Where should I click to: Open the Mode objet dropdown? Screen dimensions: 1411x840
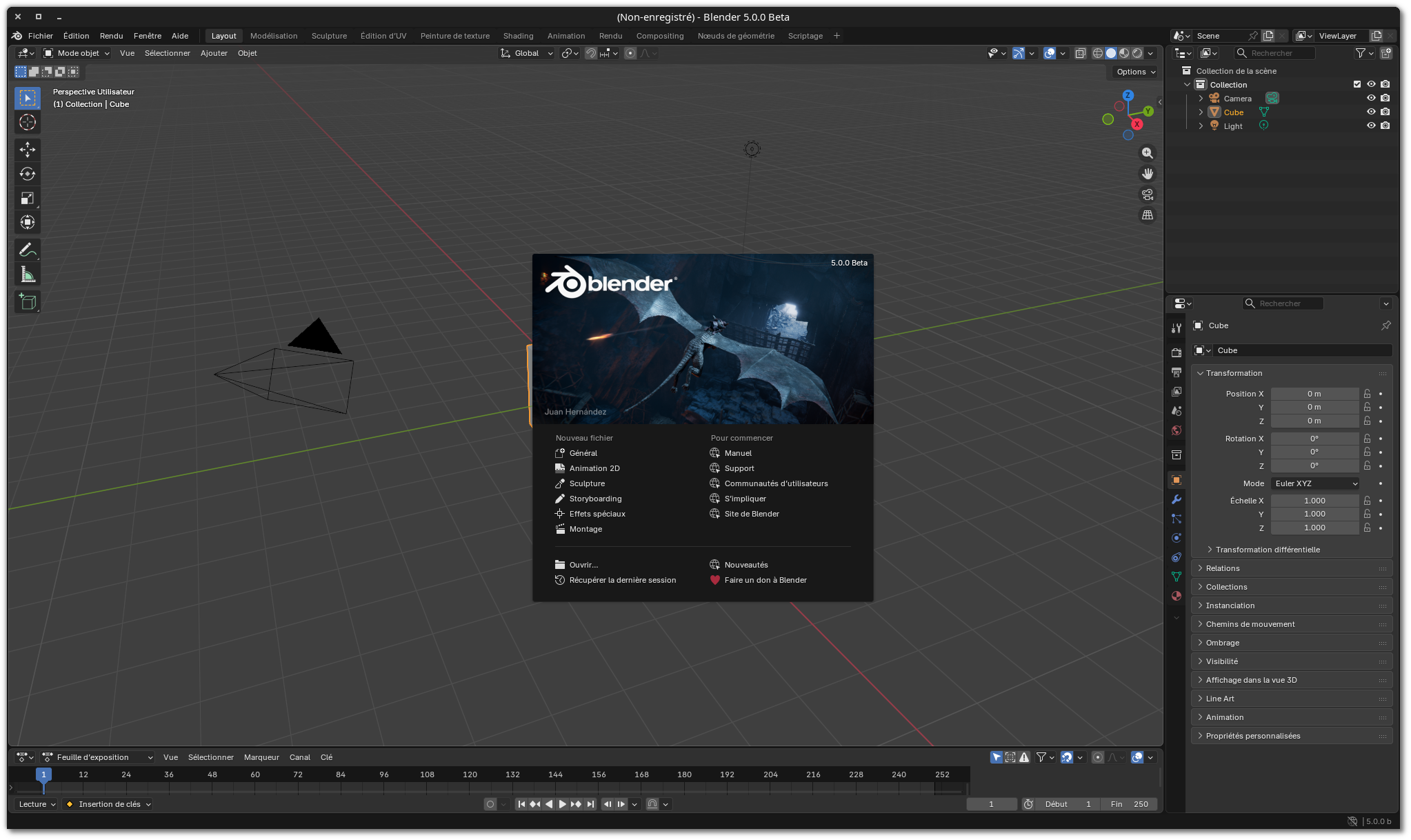pyautogui.click(x=77, y=53)
